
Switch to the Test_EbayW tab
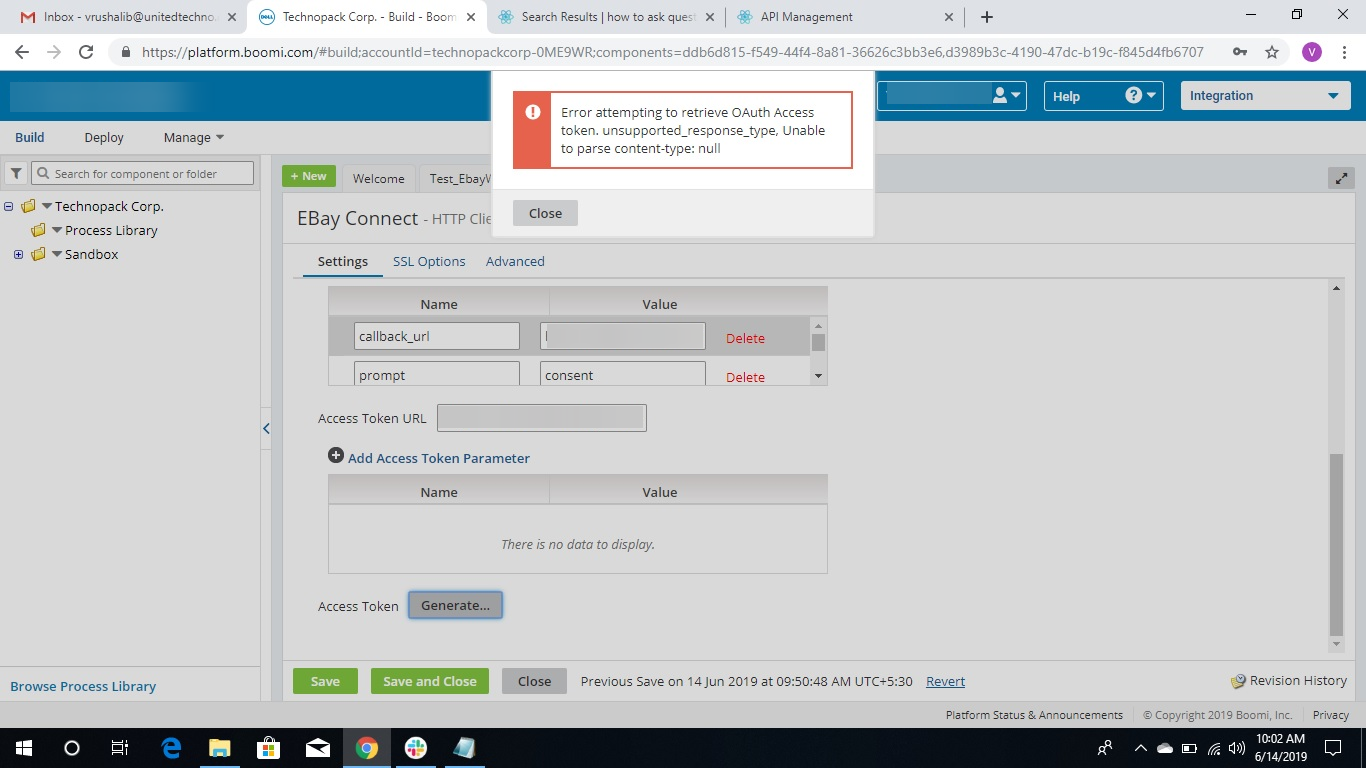pyautogui.click(x=458, y=178)
